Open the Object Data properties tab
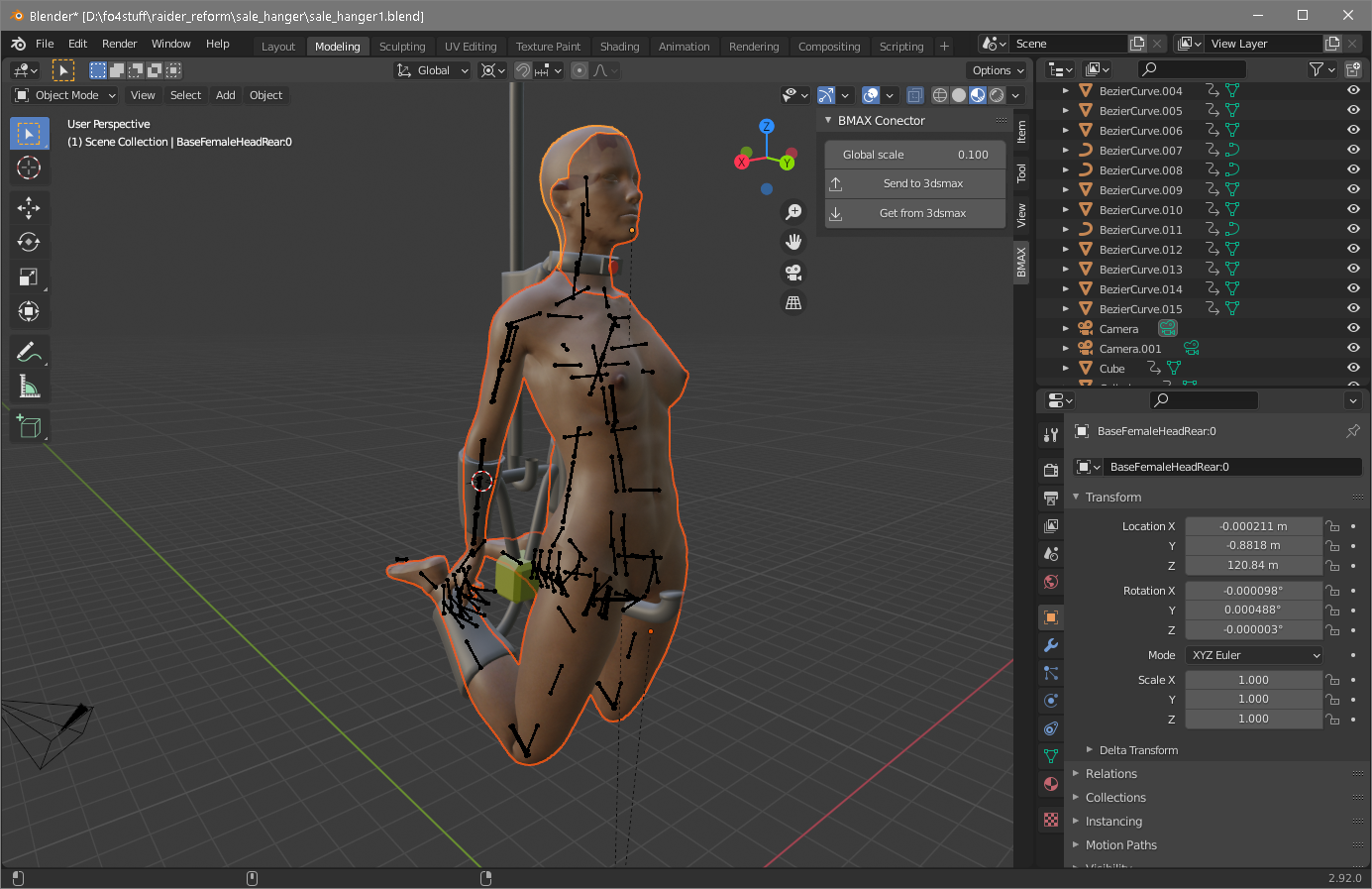This screenshot has width=1372, height=889. (x=1051, y=756)
